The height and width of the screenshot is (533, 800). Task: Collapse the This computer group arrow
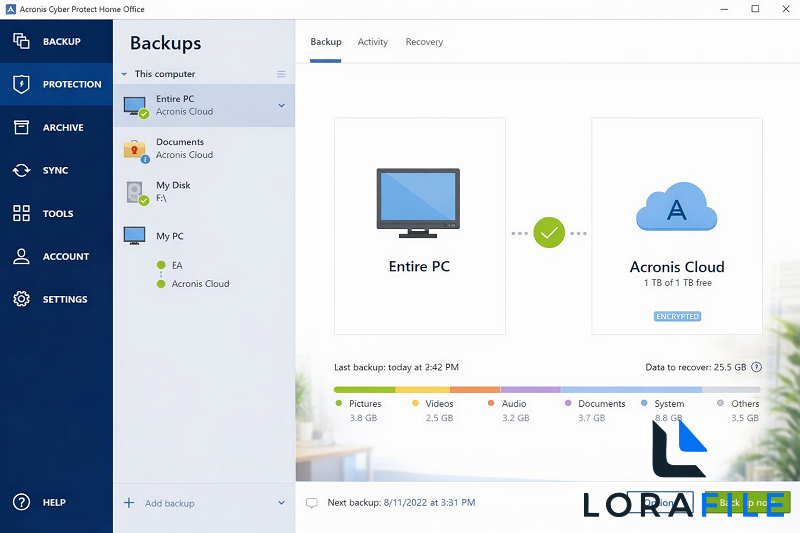[x=124, y=74]
